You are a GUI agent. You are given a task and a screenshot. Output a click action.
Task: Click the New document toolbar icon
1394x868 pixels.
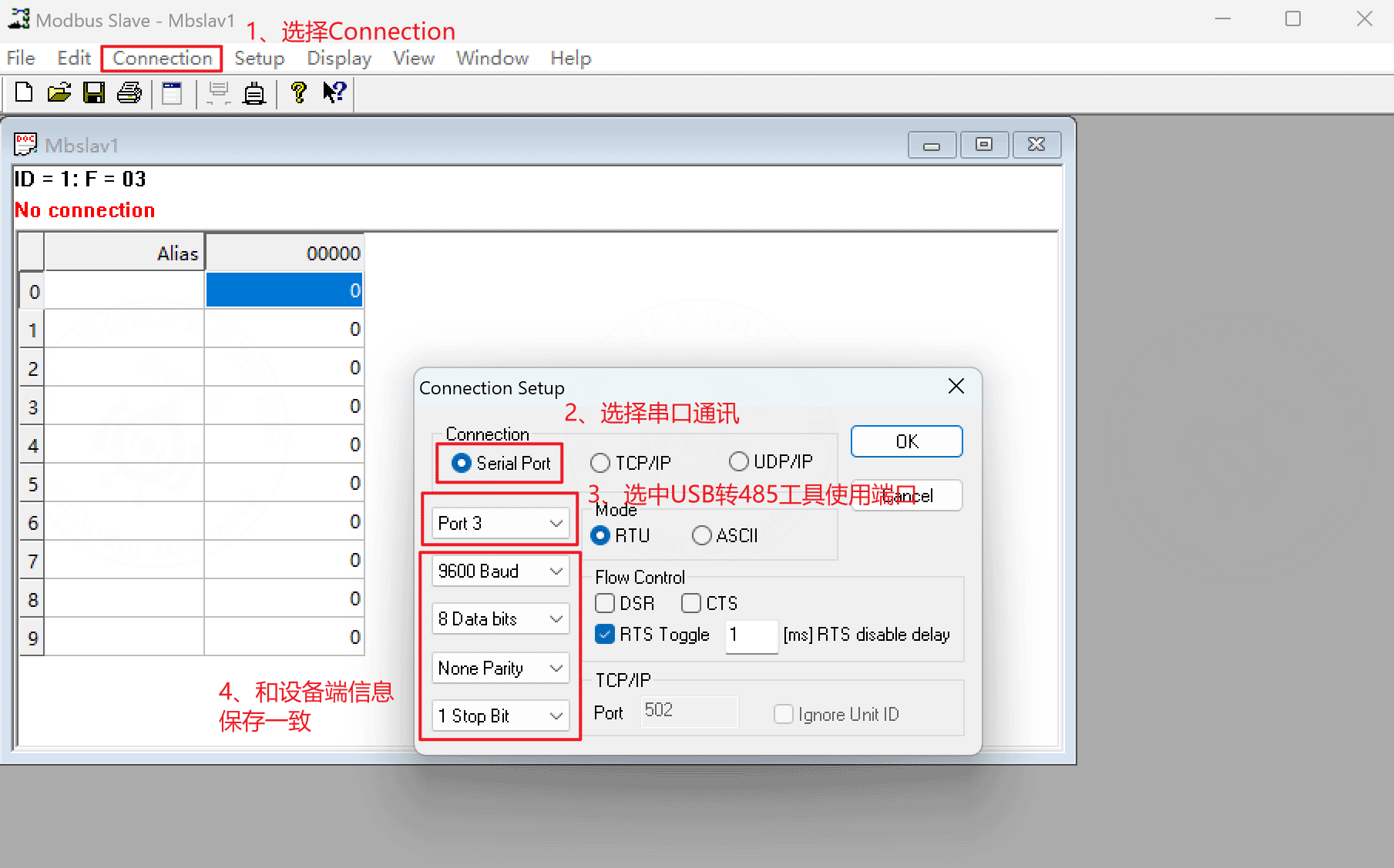[x=24, y=93]
